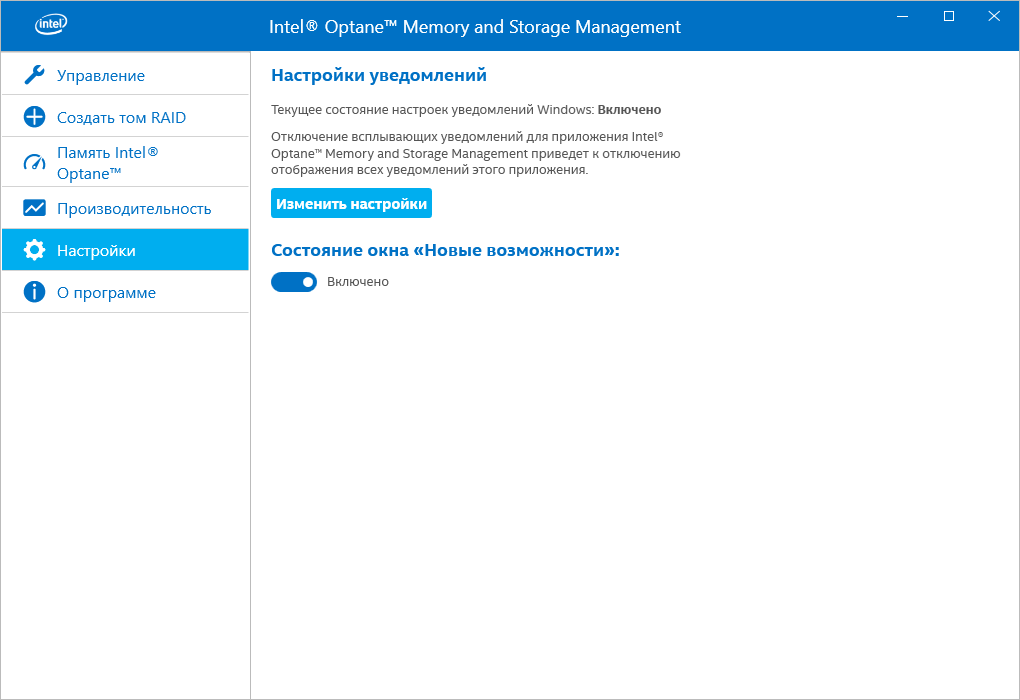Screen dimensions: 1020x700
Task: Minimize the Intel Optane window
Action: coord(905,16)
